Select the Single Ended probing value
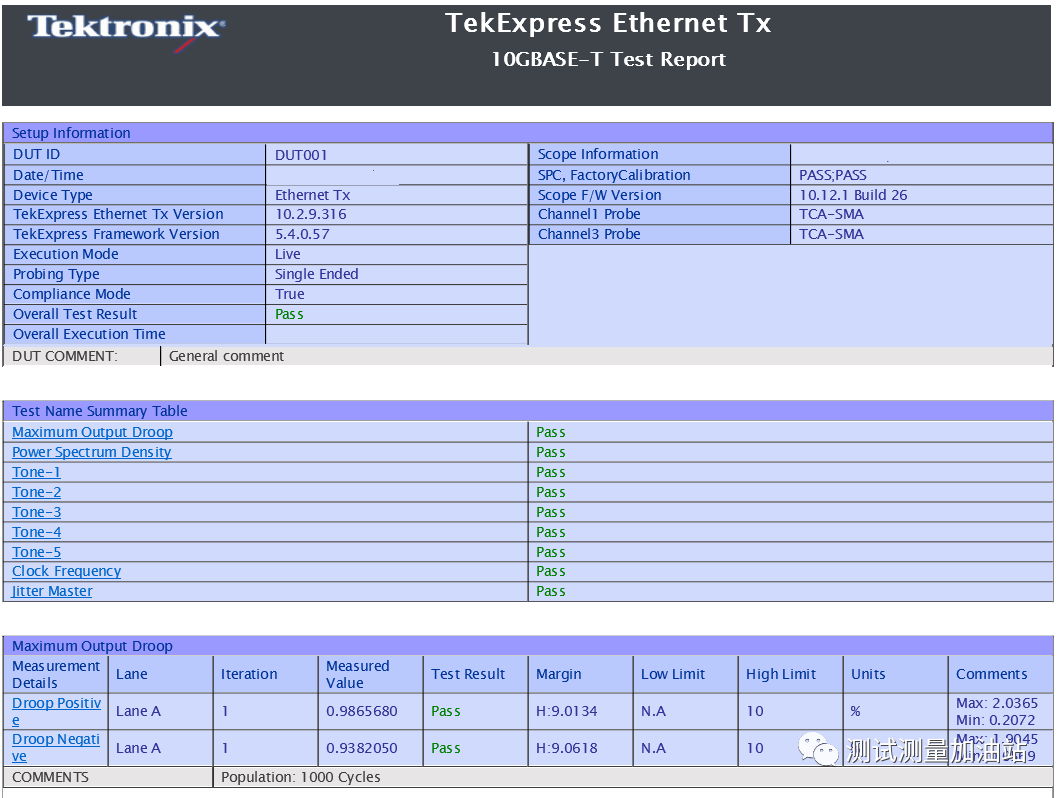 click(316, 274)
